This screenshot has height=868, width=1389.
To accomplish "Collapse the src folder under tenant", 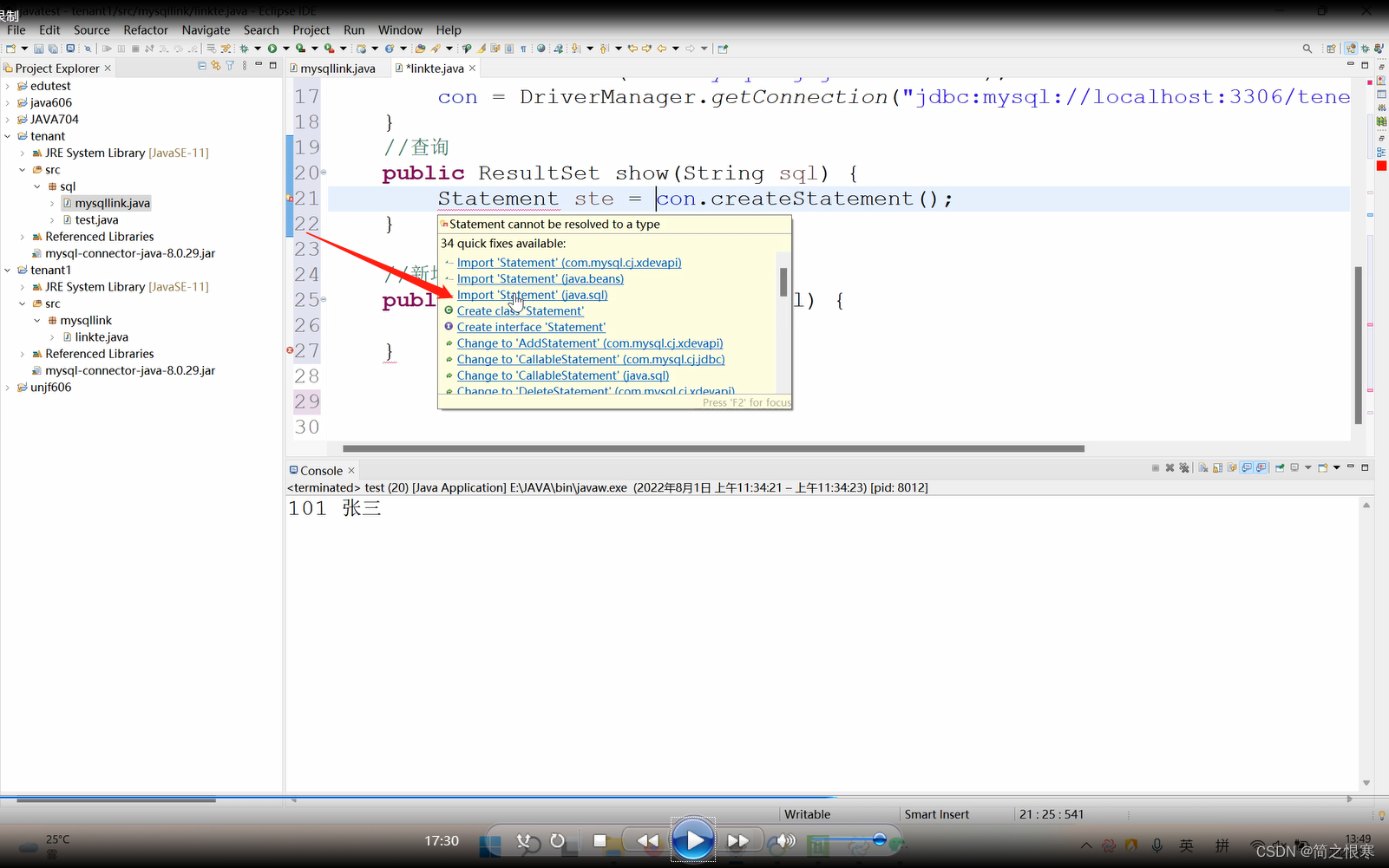I will click(23, 170).
